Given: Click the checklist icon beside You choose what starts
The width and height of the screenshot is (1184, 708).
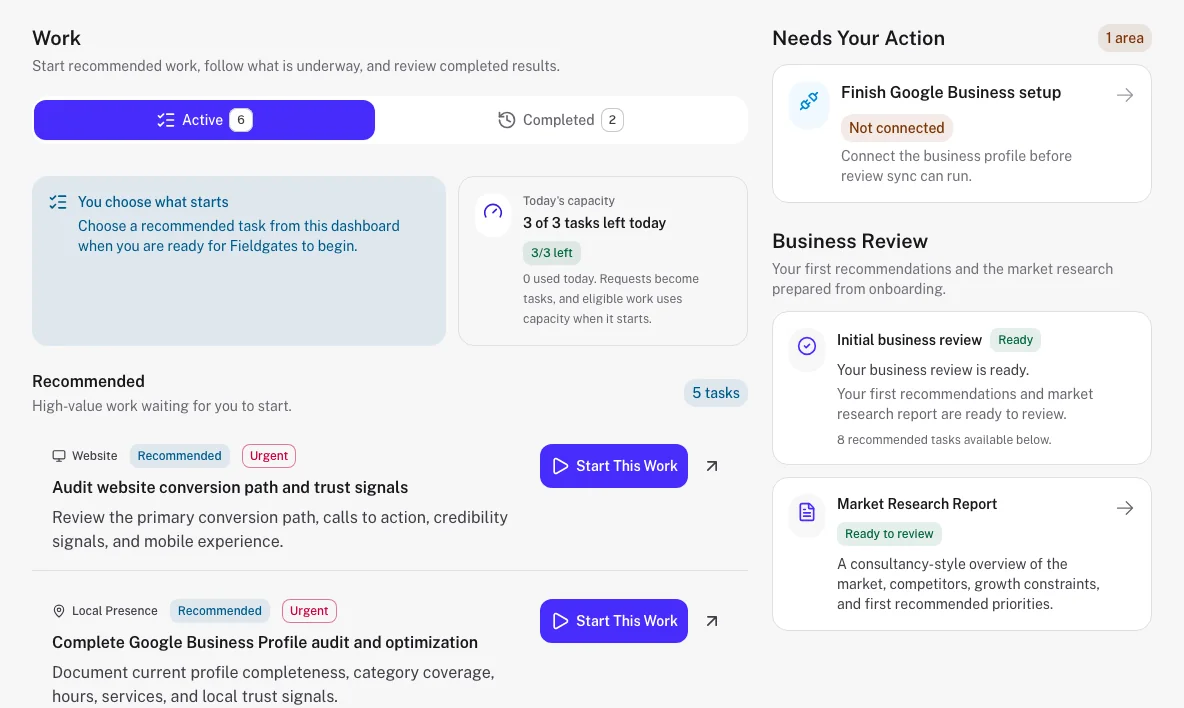Looking at the screenshot, I should [58, 202].
